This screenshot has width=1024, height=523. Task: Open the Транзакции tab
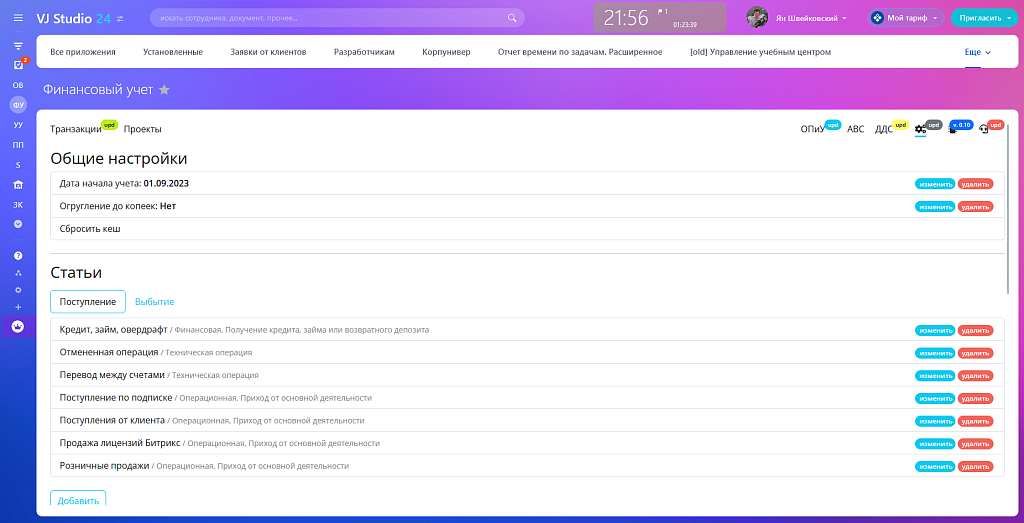[76, 129]
